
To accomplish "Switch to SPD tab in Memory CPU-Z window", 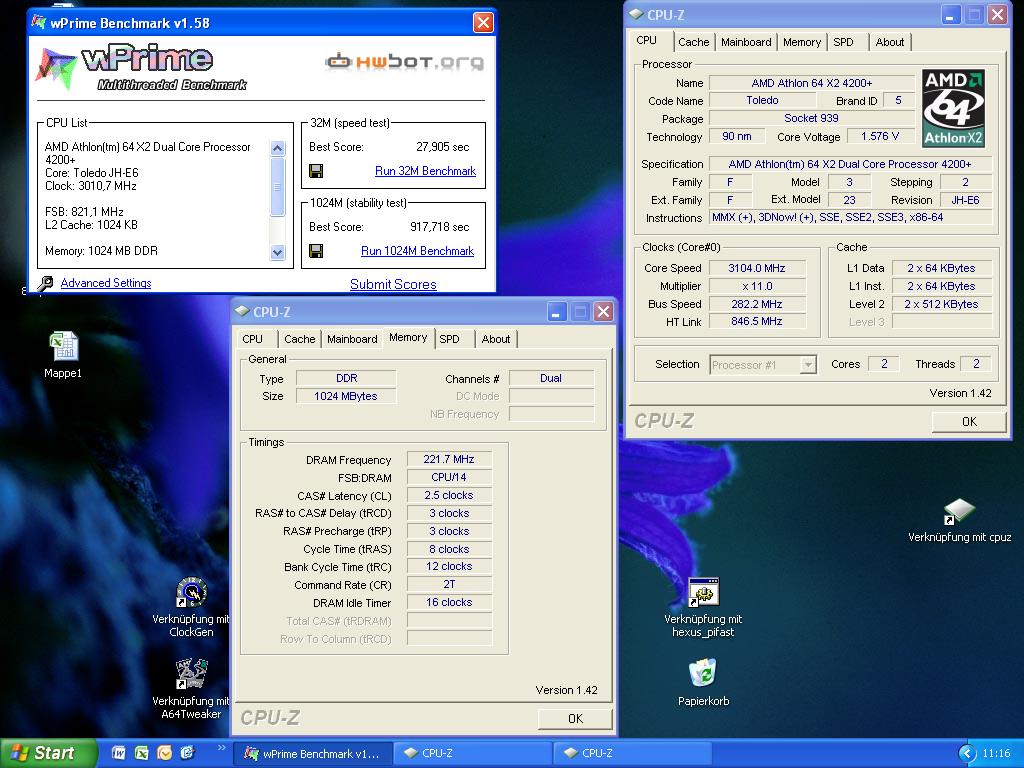I will pos(449,339).
